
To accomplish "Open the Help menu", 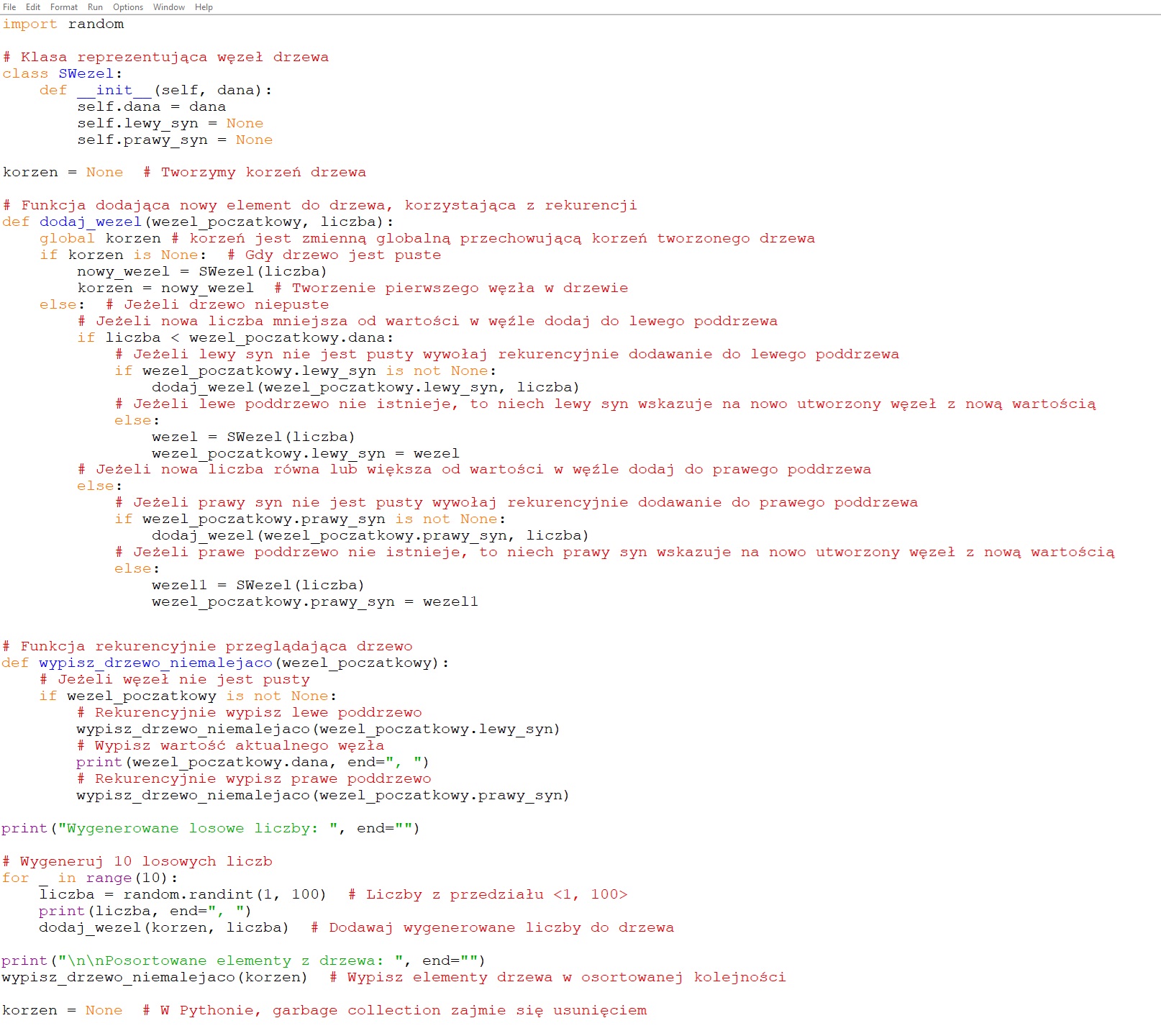I will (x=204, y=7).
